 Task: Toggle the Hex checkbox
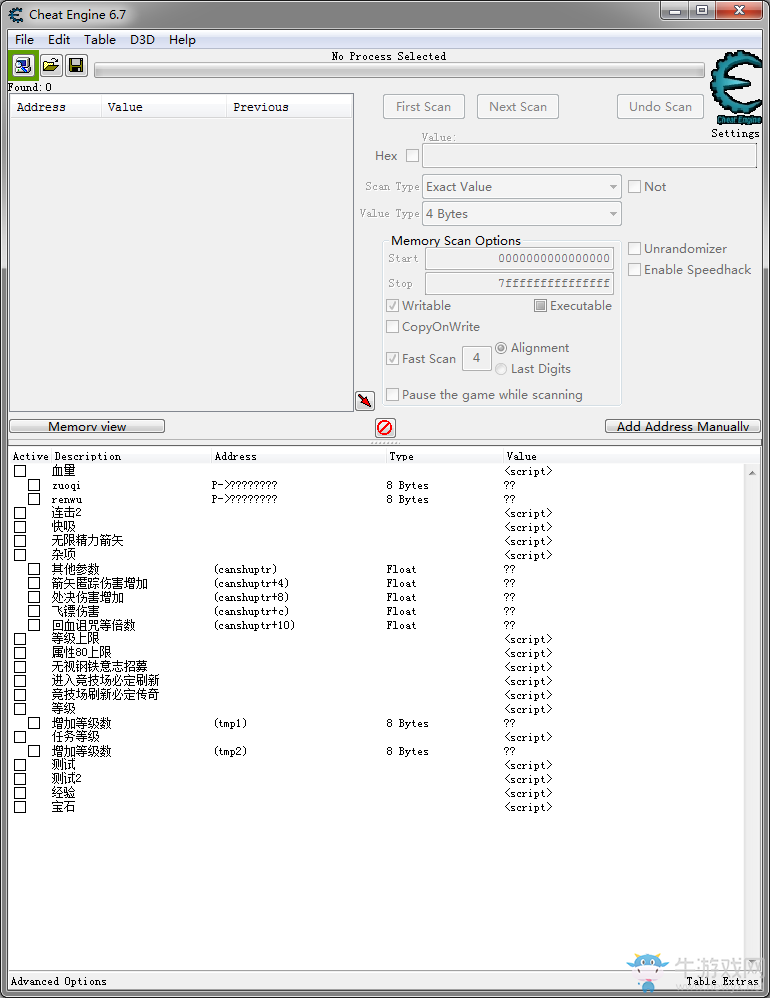[412, 155]
